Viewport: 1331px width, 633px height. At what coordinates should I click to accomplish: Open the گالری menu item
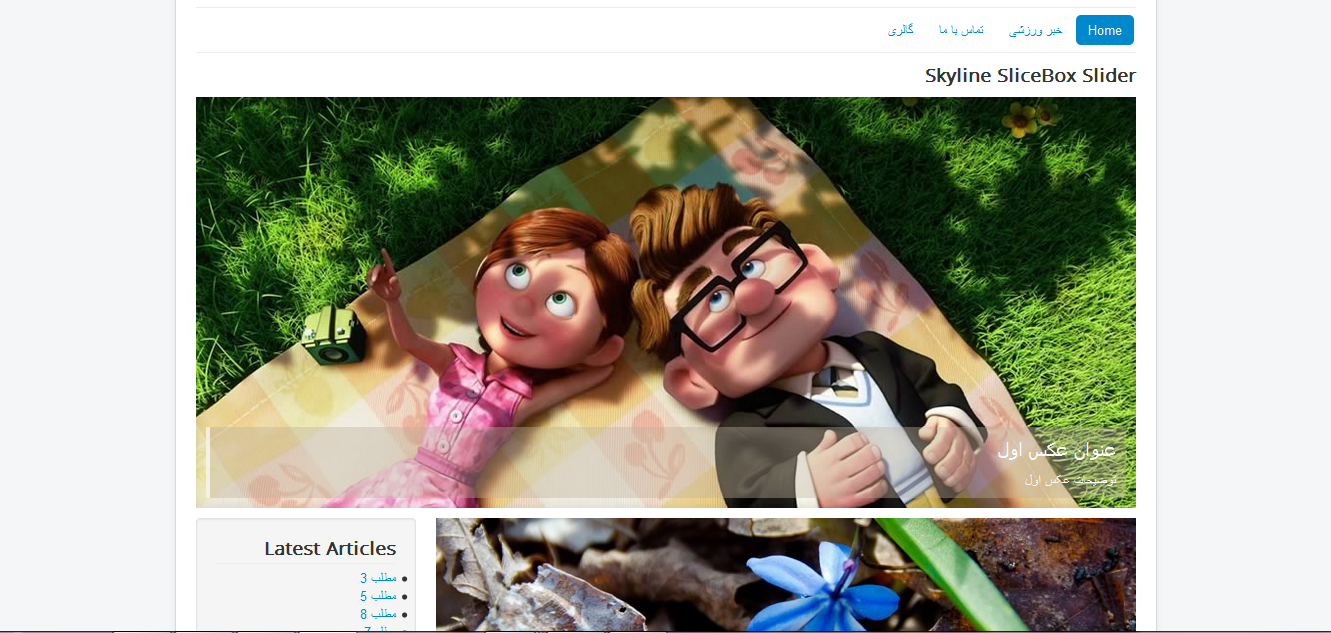900,30
